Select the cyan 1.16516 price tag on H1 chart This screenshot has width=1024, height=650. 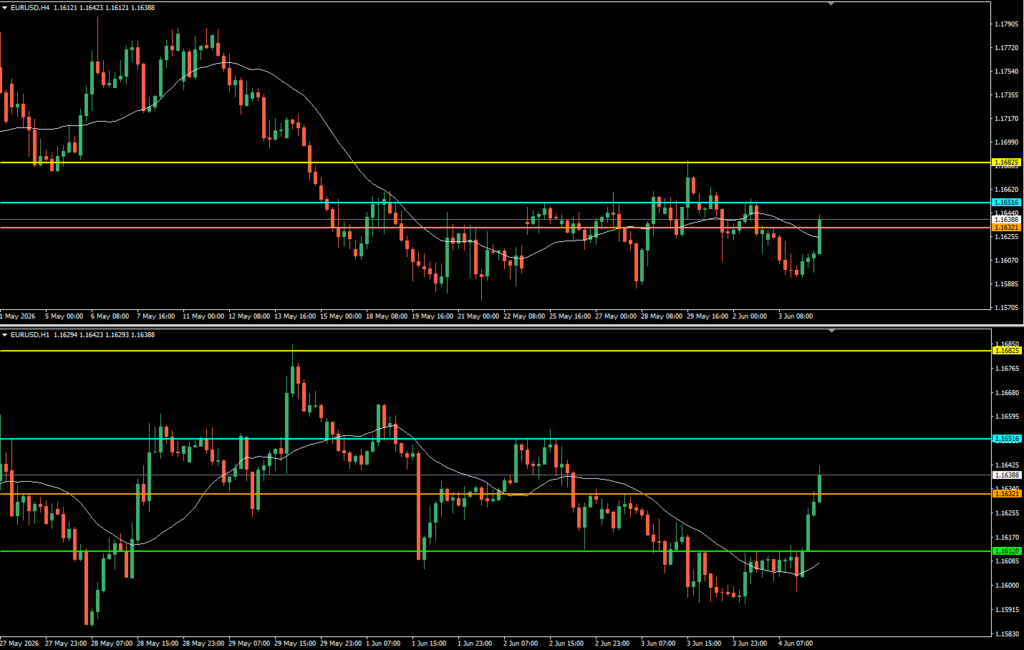[1006, 439]
